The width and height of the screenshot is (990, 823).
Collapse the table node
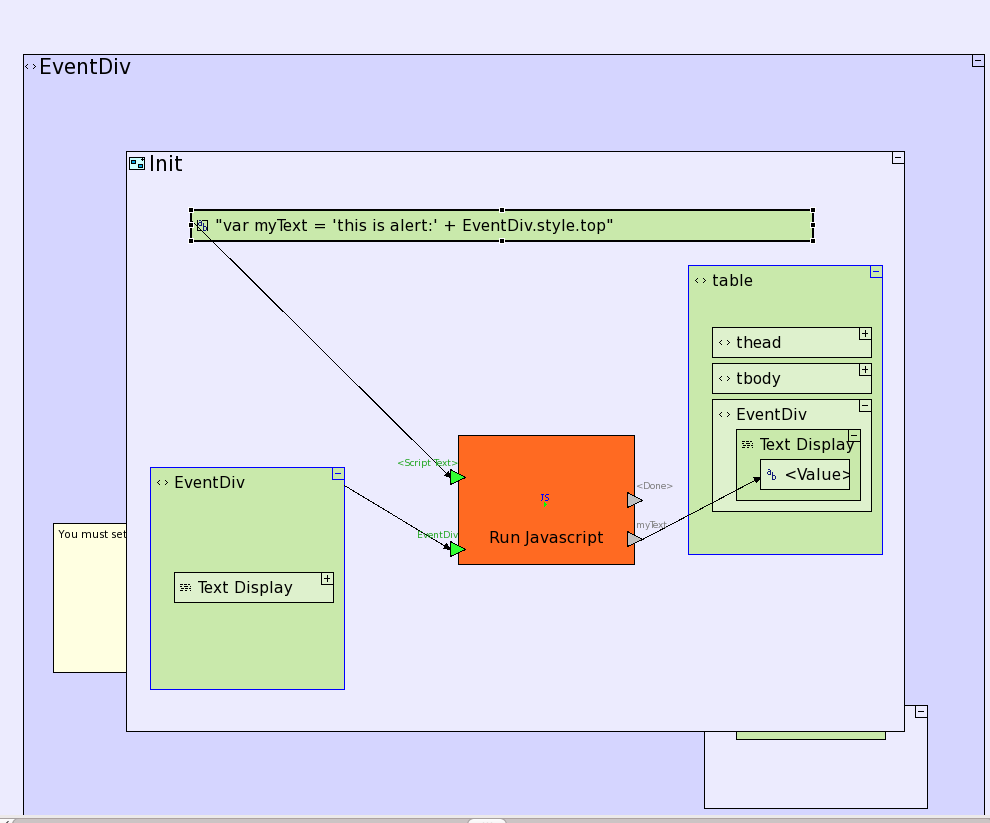click(876, 271)
